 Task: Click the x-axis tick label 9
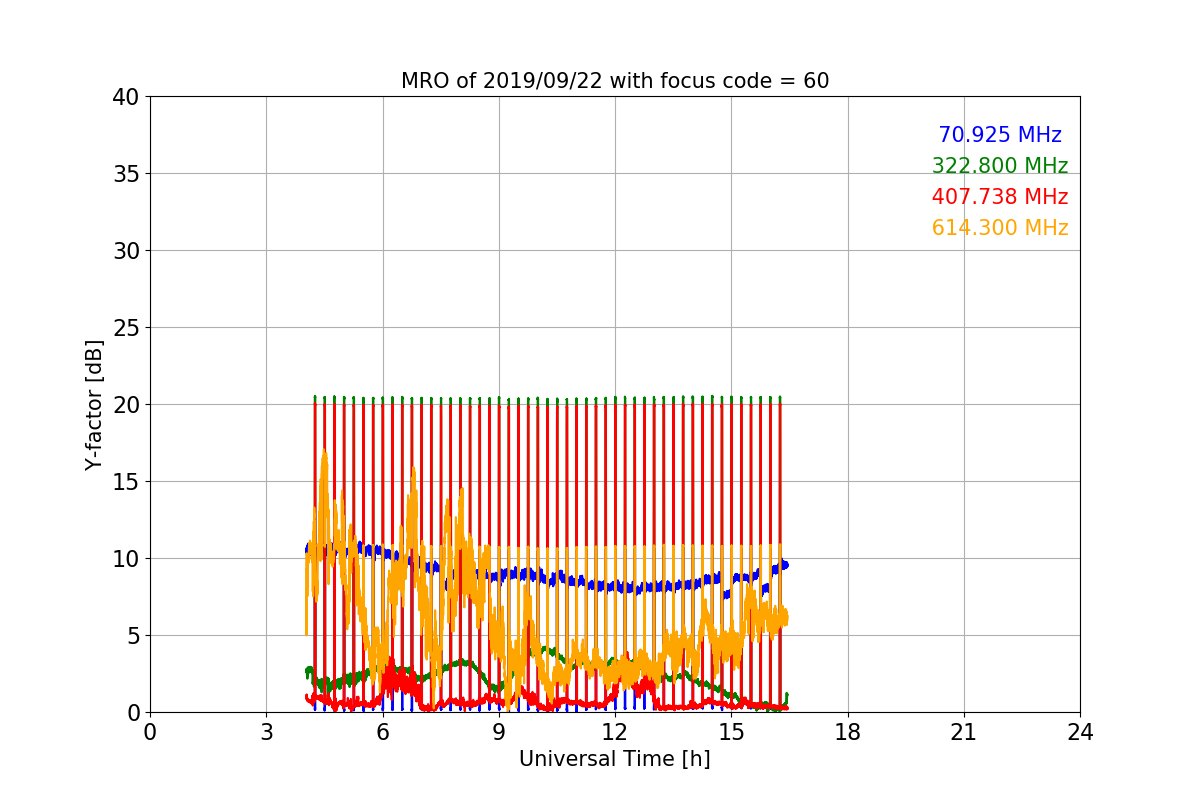tap(499, 732)
